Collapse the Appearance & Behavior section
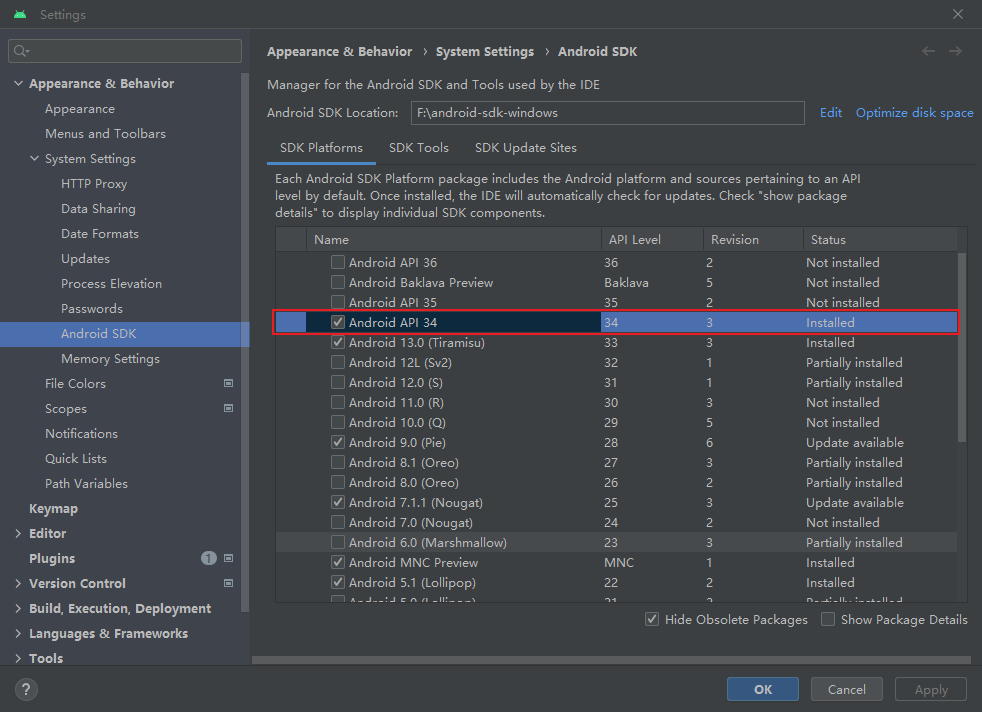Image resolution: width=982 pixels, height=712 pixels. point(18,84)
